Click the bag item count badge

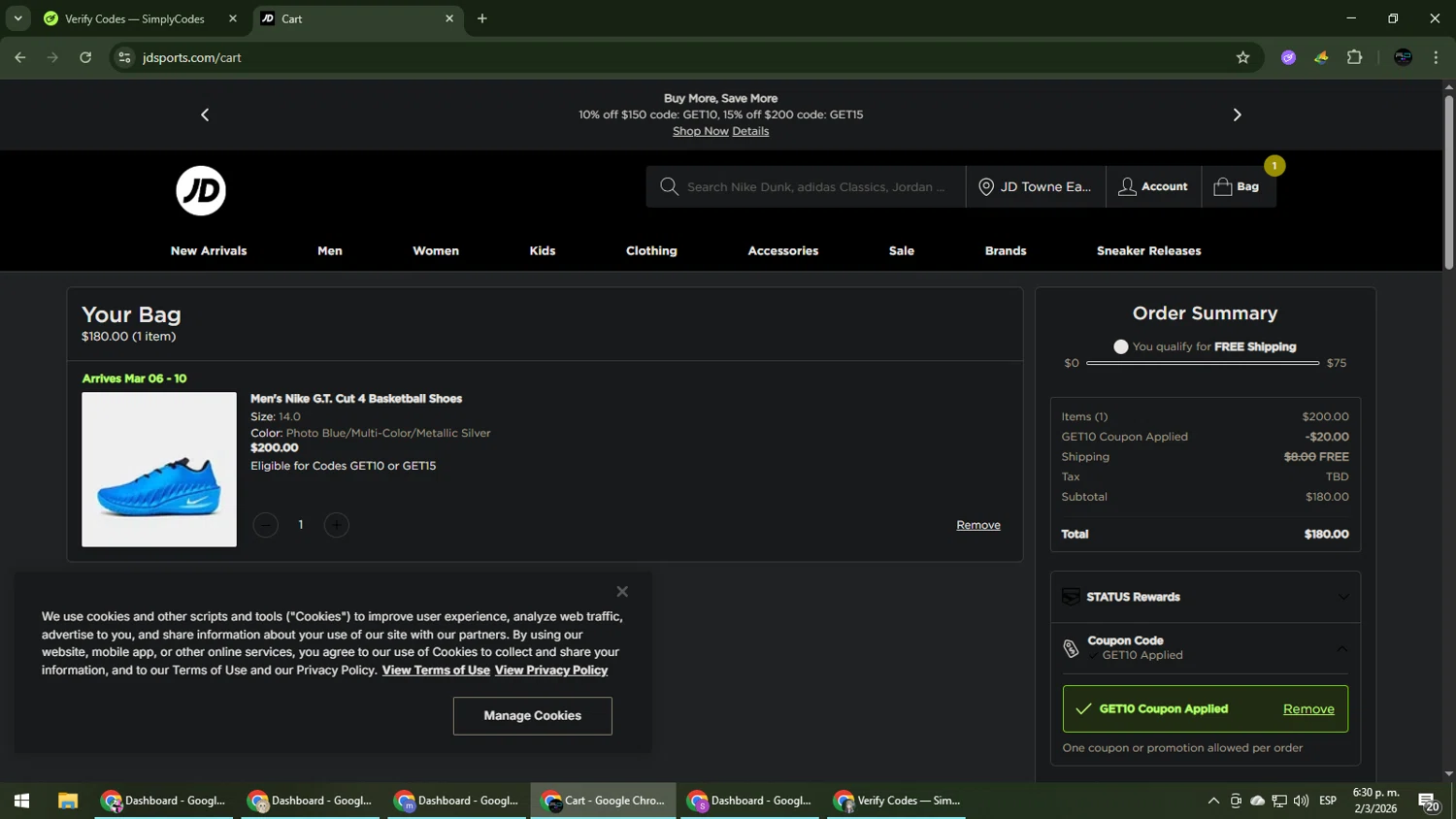click(x=1274, y=166)
